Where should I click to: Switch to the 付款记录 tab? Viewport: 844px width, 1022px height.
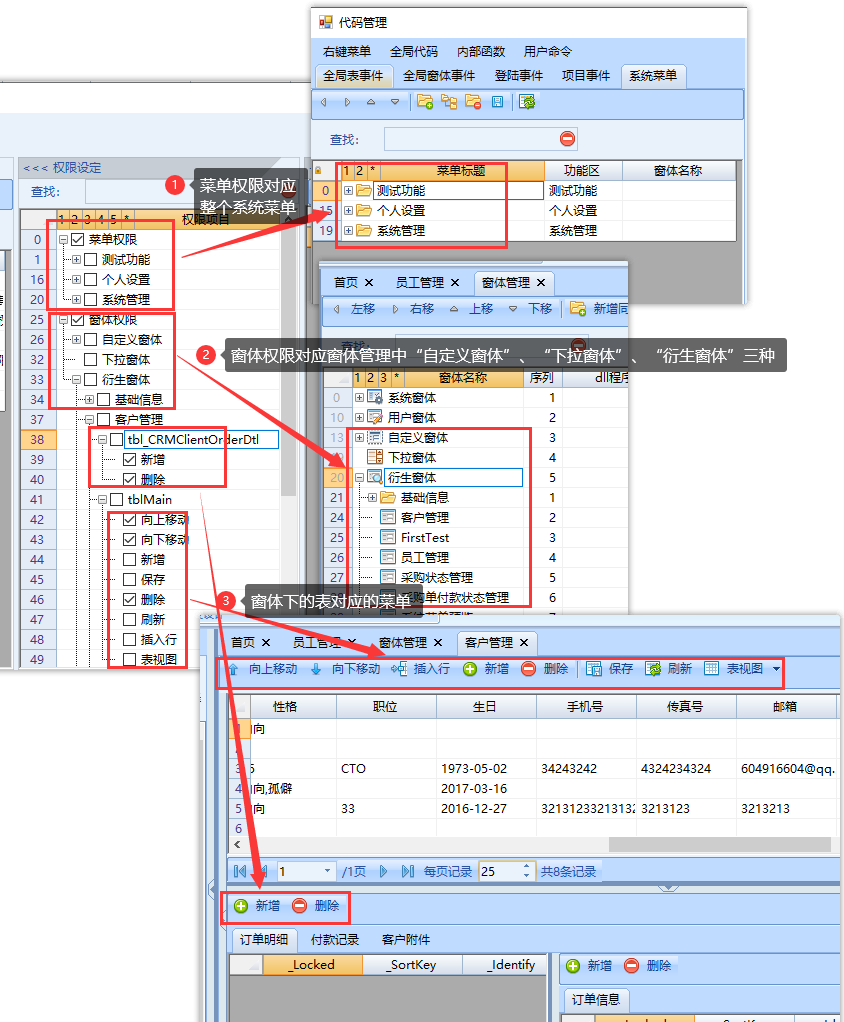[335, 939]
